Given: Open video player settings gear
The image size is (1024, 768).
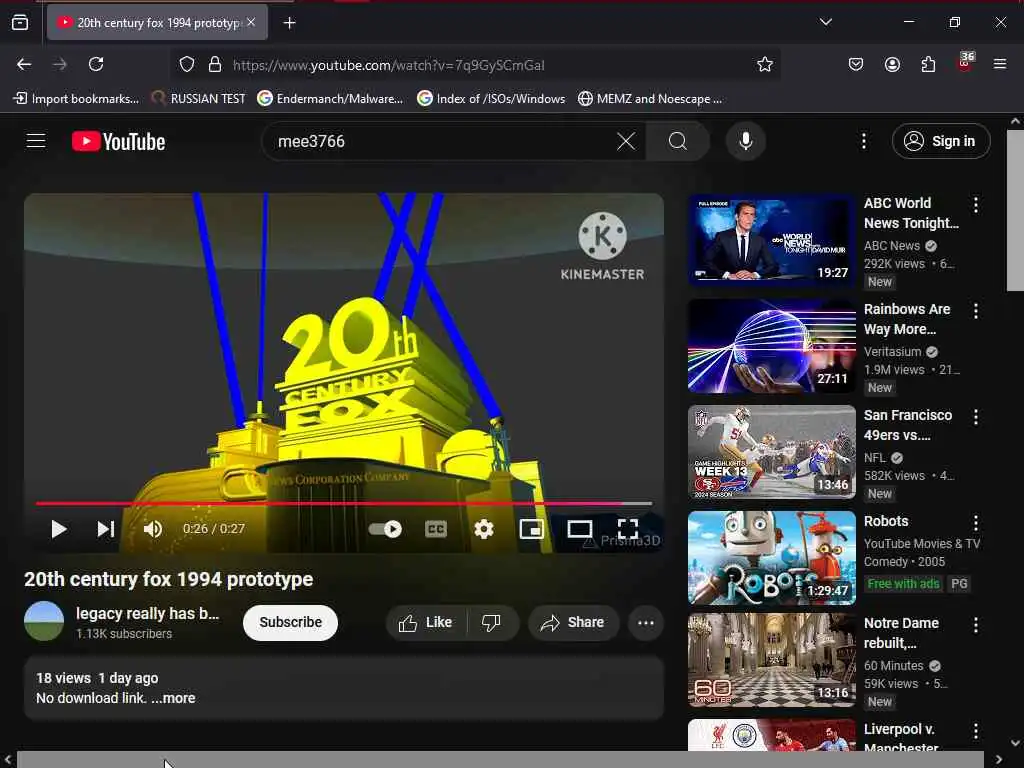Looking at the screenshot, I should [x=484, y=529].
